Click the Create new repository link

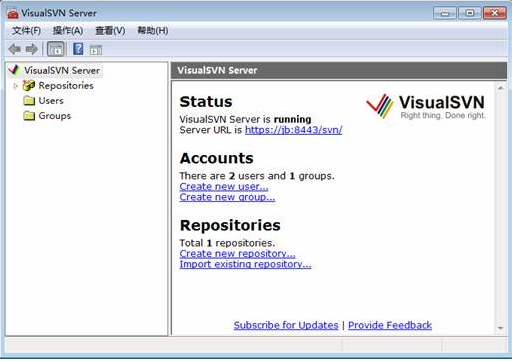237,254
